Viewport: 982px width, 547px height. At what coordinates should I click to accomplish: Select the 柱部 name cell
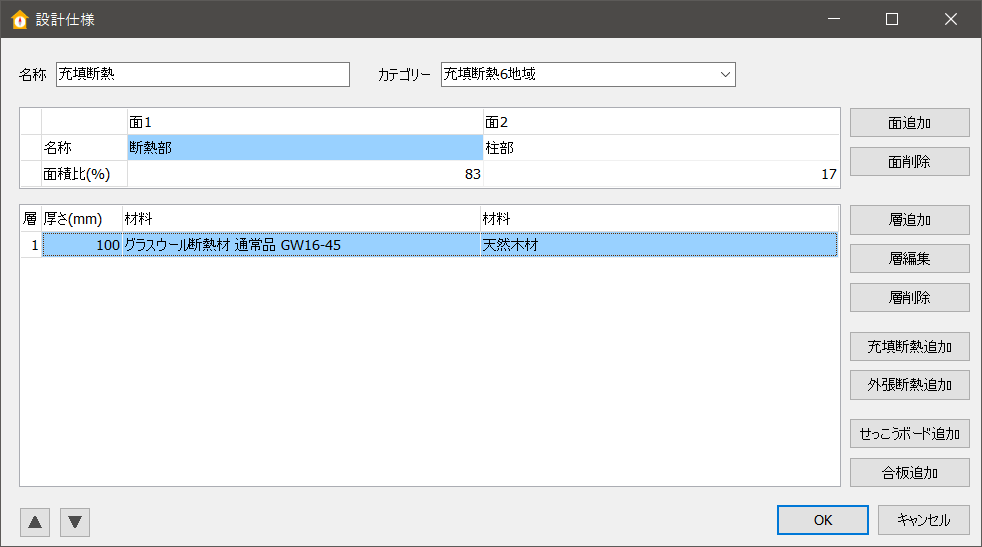pyautogui.click(x=661, y=148)
